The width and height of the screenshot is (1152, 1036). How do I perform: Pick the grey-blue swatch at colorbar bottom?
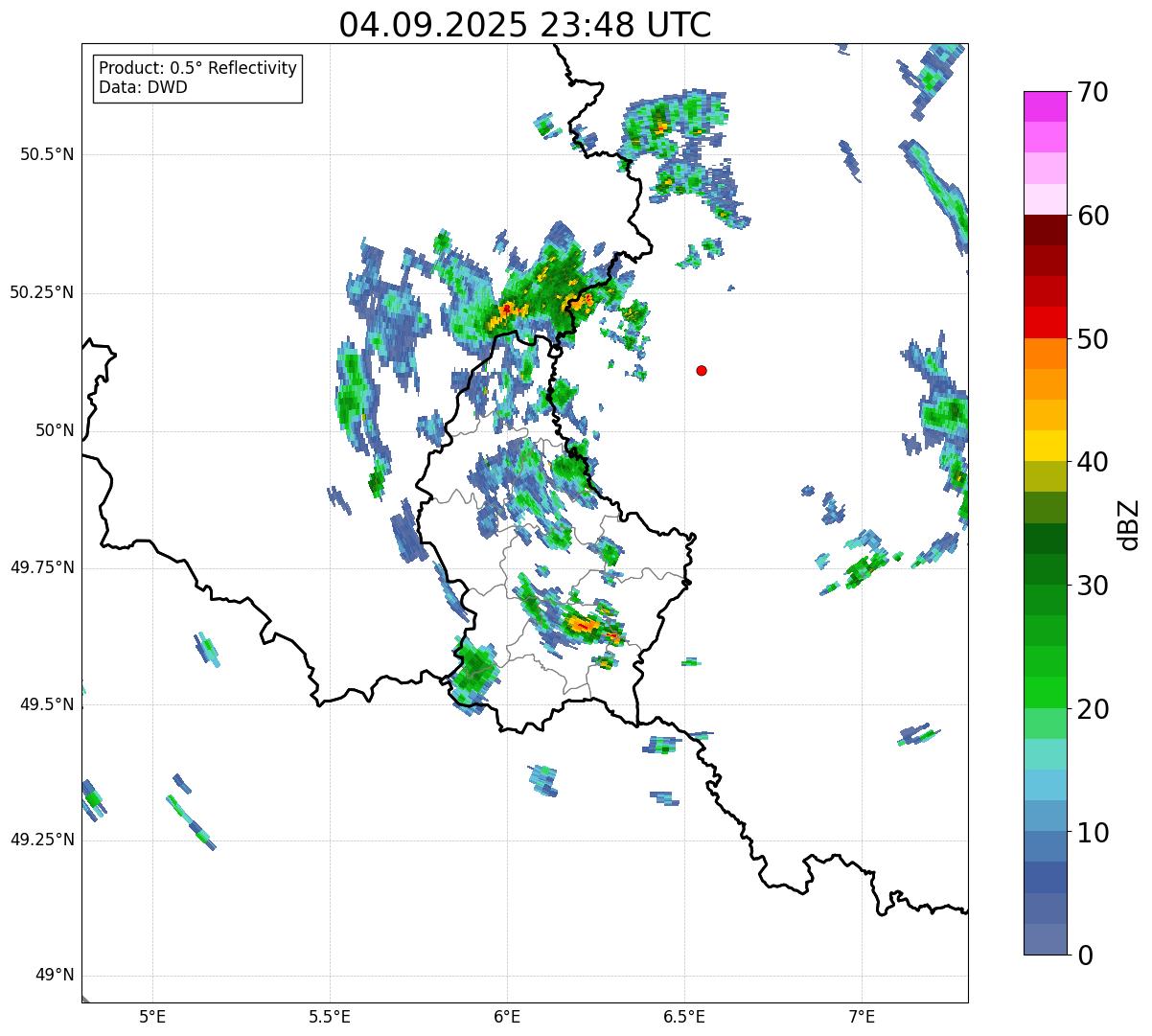pos(1046,939)
